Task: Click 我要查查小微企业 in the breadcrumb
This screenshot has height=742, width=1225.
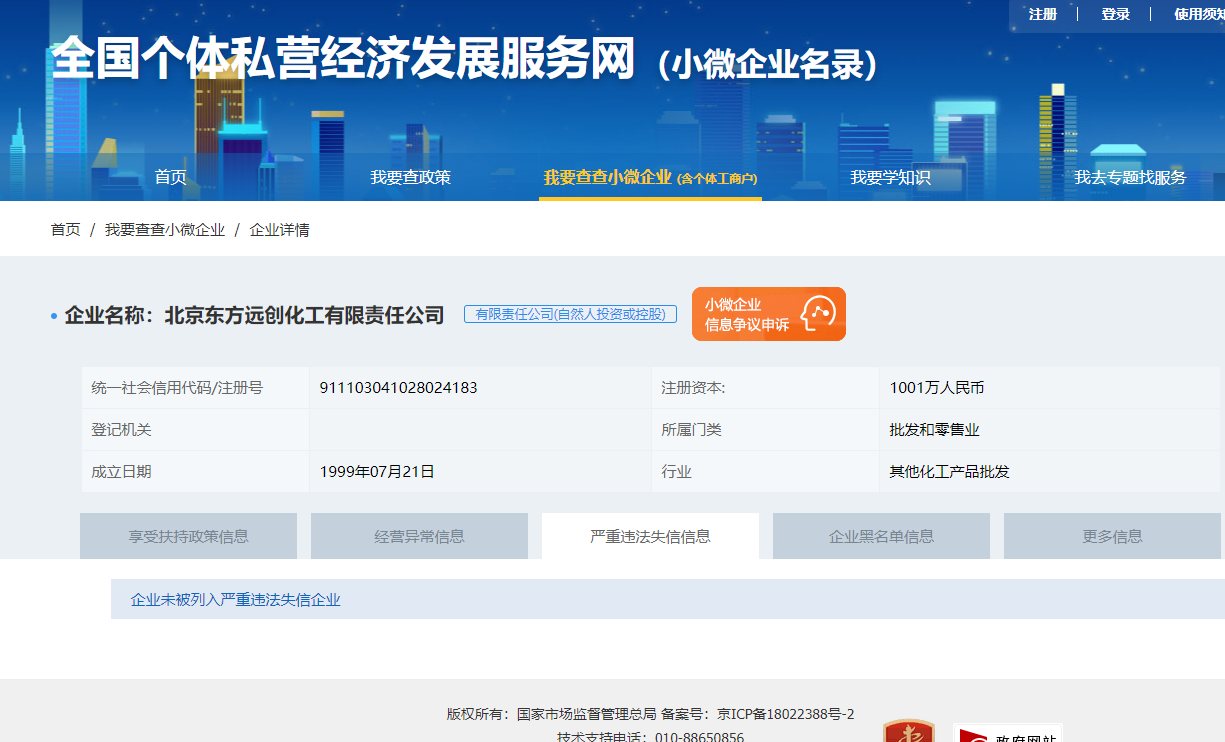Action: [x=165, y=230]
